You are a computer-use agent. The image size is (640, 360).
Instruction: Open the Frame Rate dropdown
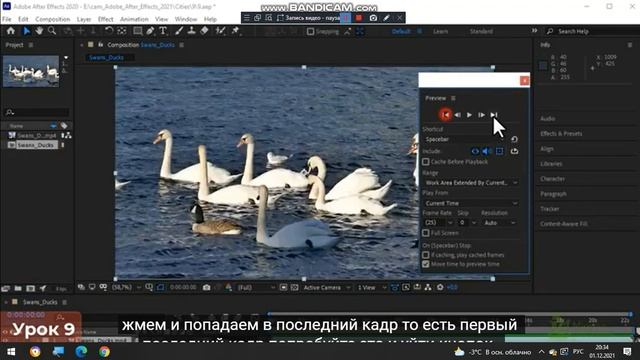(439, 222)
